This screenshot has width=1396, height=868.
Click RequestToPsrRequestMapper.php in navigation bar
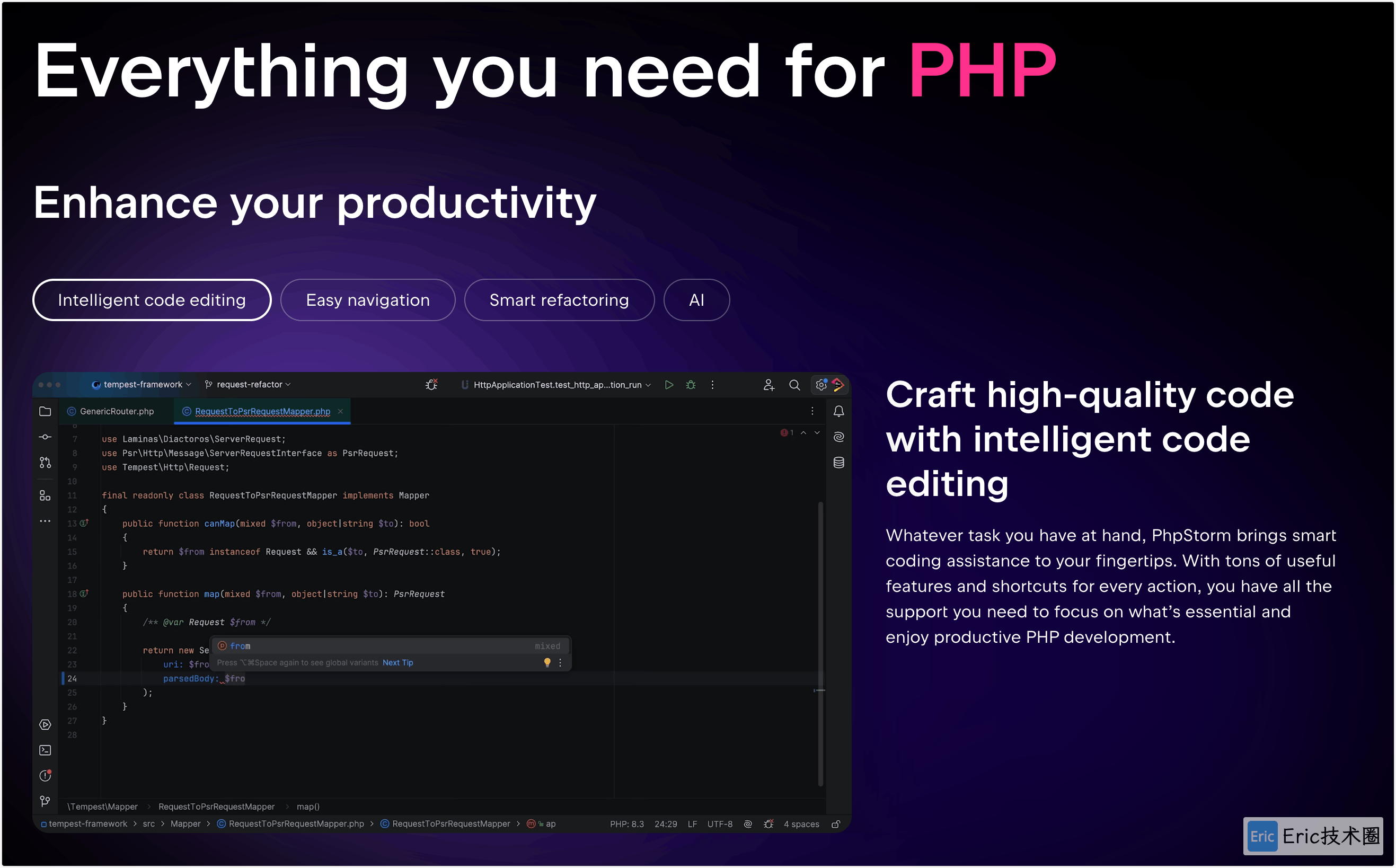pyautogui.click(x=290, y=824)
